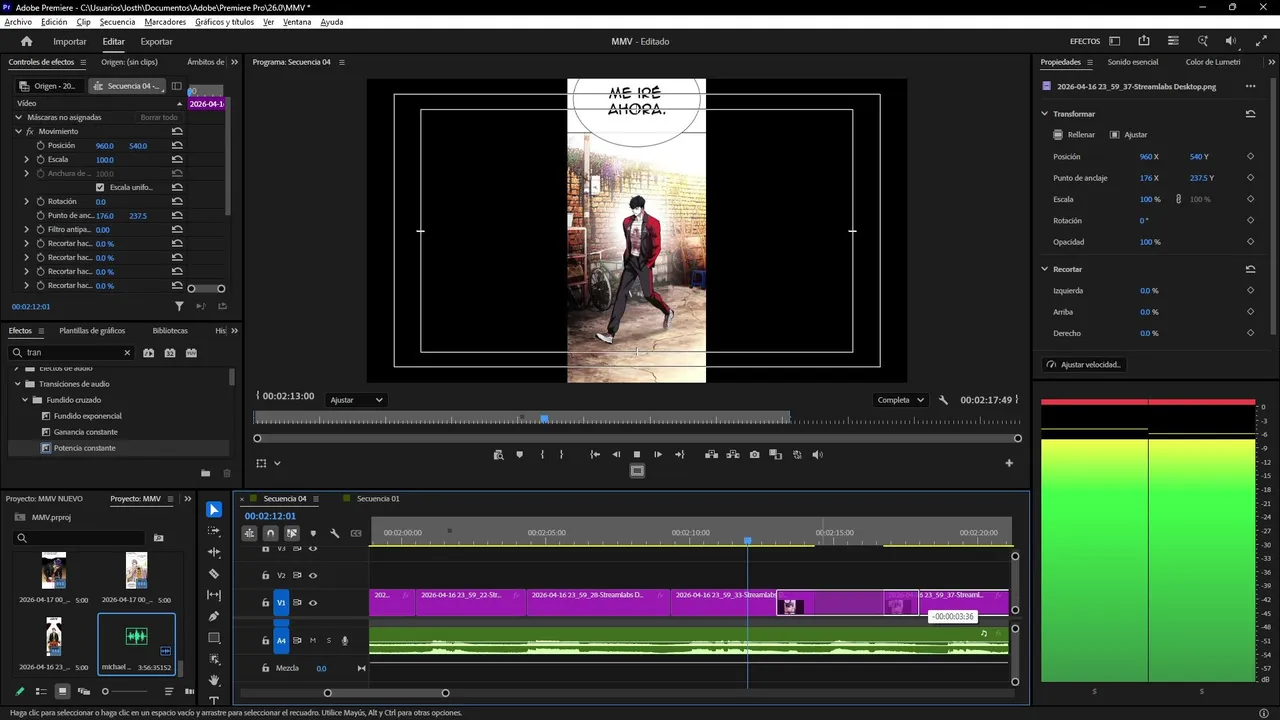Clear the effects search field
1280x720 pixels.
(127, 352)
